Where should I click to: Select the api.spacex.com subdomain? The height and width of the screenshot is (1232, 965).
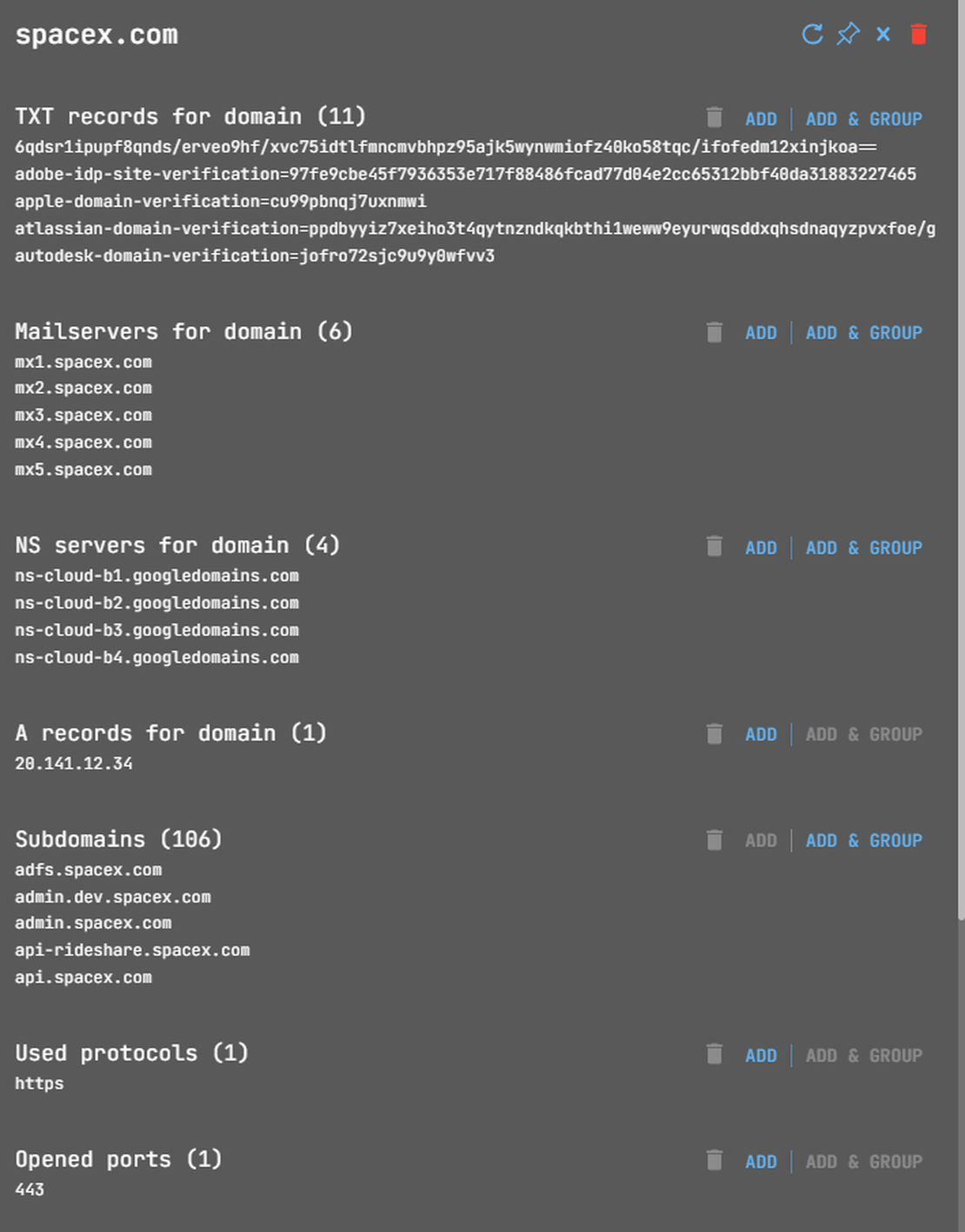[83, 977]
